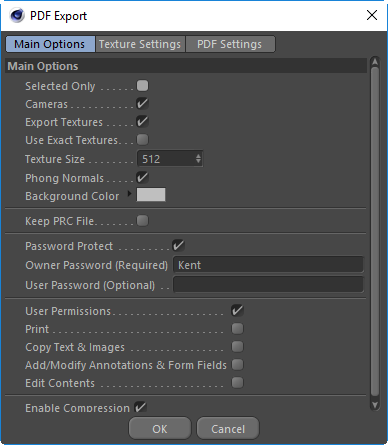Open the Background Color swatch
Screen dimensions: 388x445
point(151,195)
